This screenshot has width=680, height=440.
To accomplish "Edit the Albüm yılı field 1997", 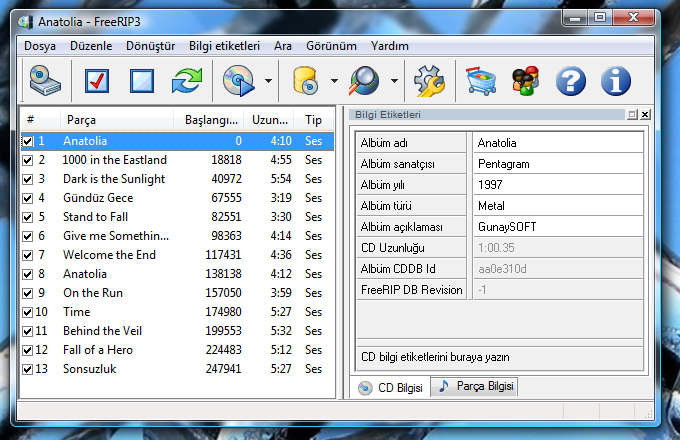I will [x=558, y=185].
